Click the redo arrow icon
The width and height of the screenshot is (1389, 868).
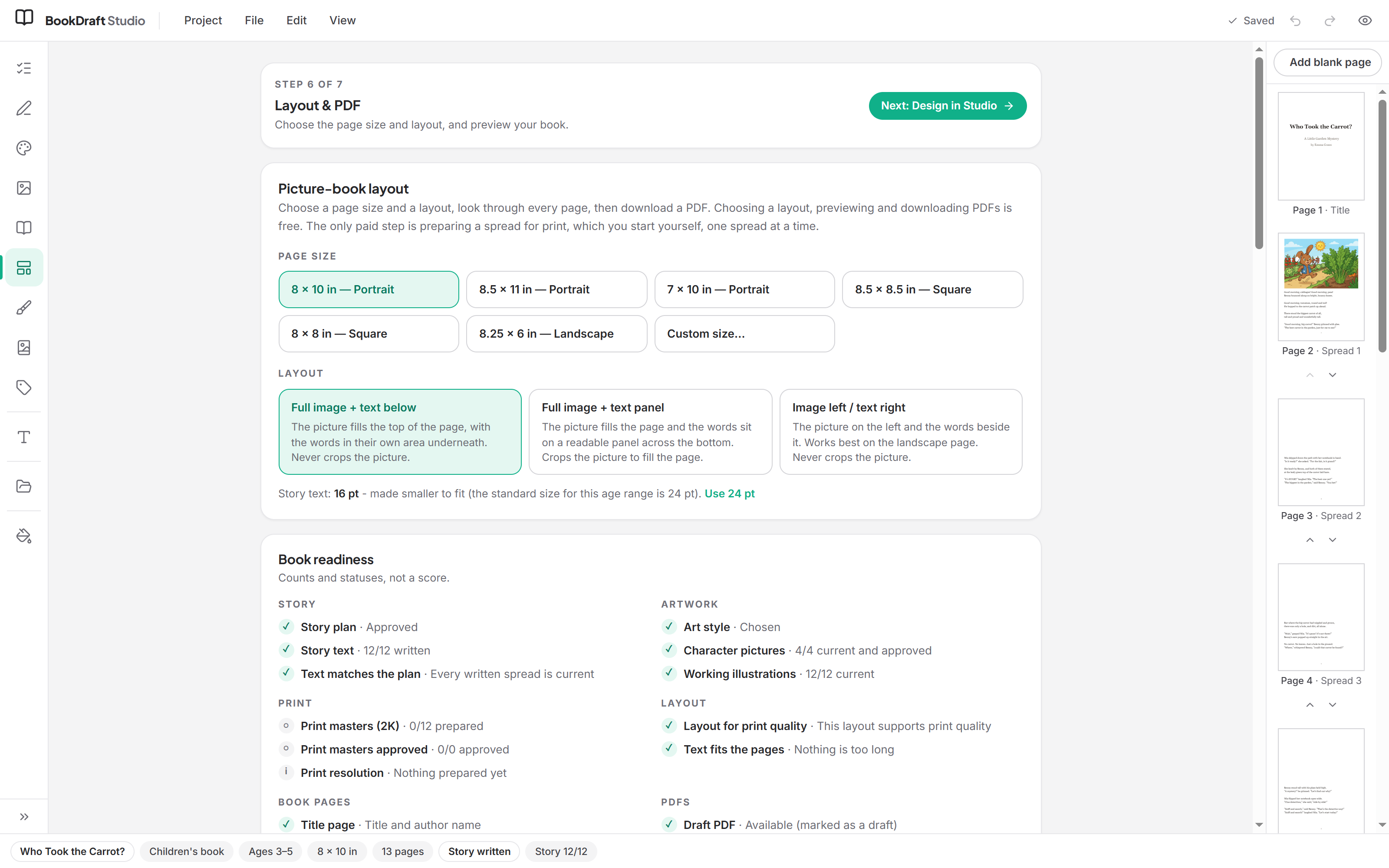[x=1330, y=21]
